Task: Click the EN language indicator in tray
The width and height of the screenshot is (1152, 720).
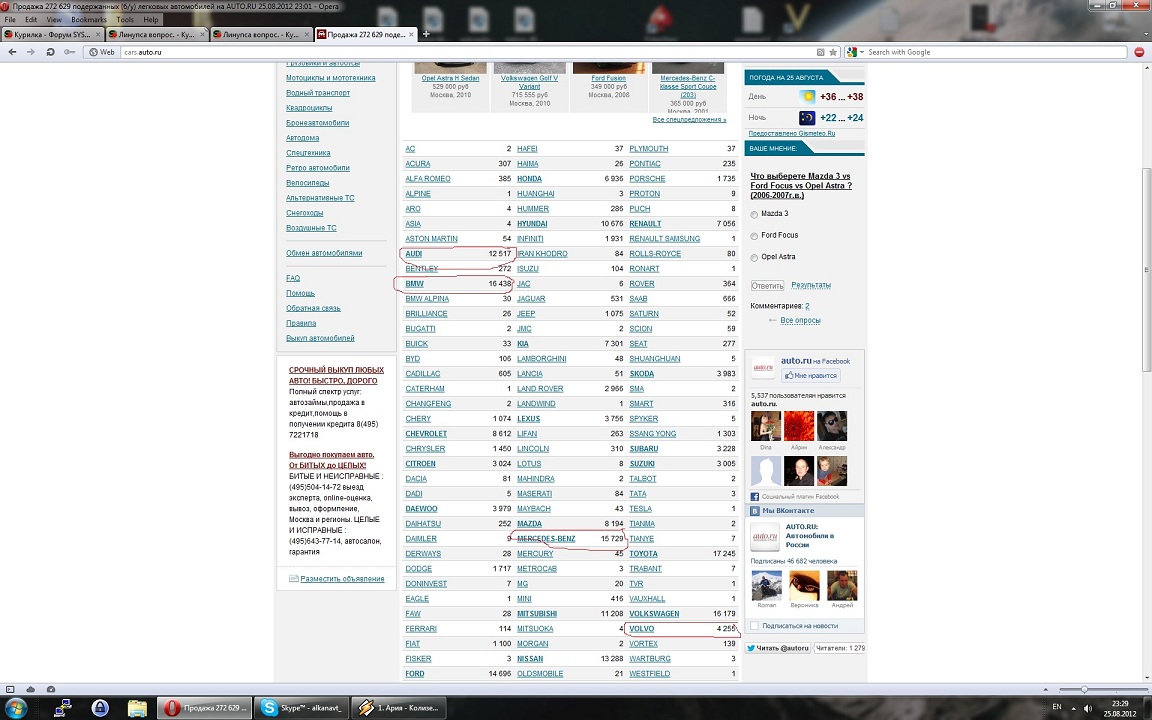Action: click(1057, 707)
